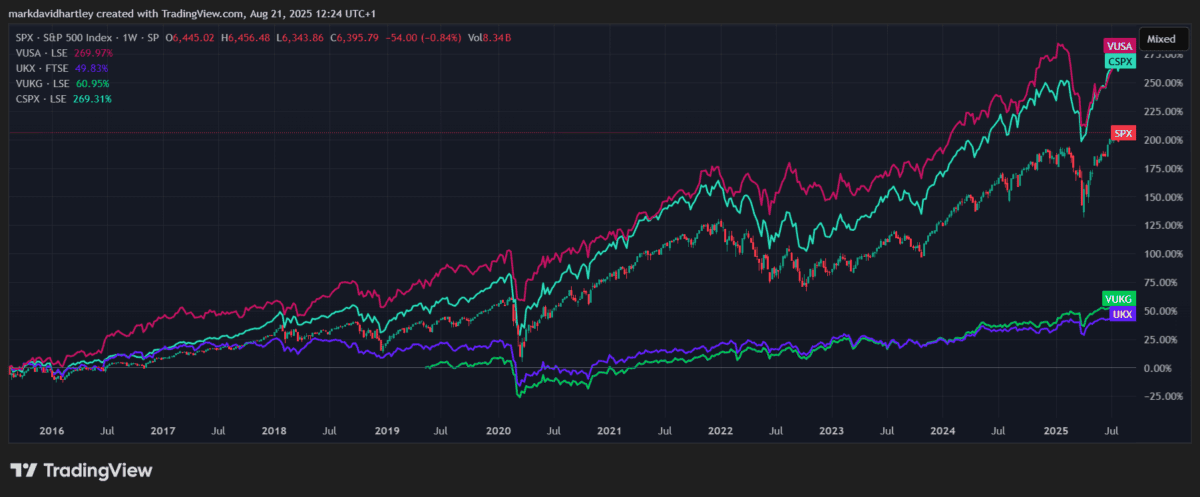Image resolution: width=1200 pixels, height=497 pixels.
Task: Click the CSPX · LSE legend entry
Action: [x=40, y=99]
